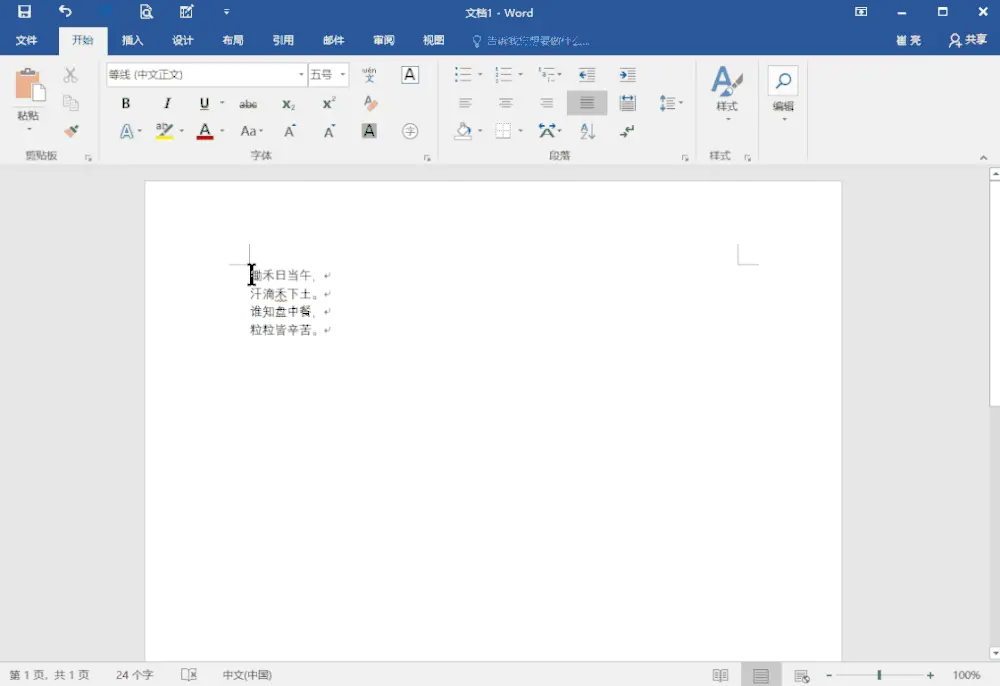Click the Subscript x₂ icon
The image size is (1000, 686).
[288, 104]
